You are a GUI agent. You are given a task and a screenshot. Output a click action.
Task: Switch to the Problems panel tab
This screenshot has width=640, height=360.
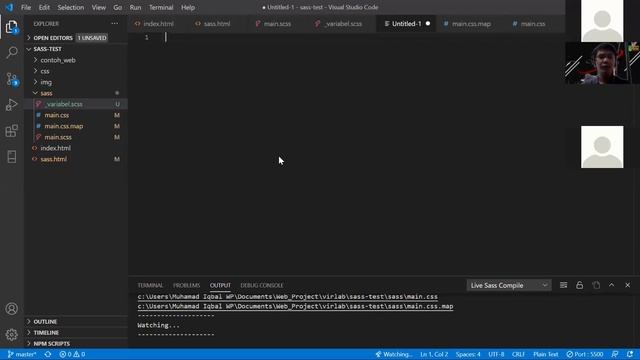click(187, 285)
